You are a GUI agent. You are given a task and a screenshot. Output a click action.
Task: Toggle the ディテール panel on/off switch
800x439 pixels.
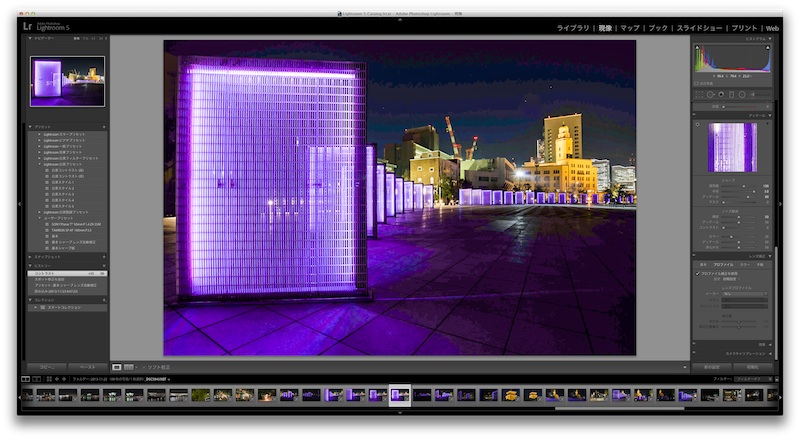(695, 115)
